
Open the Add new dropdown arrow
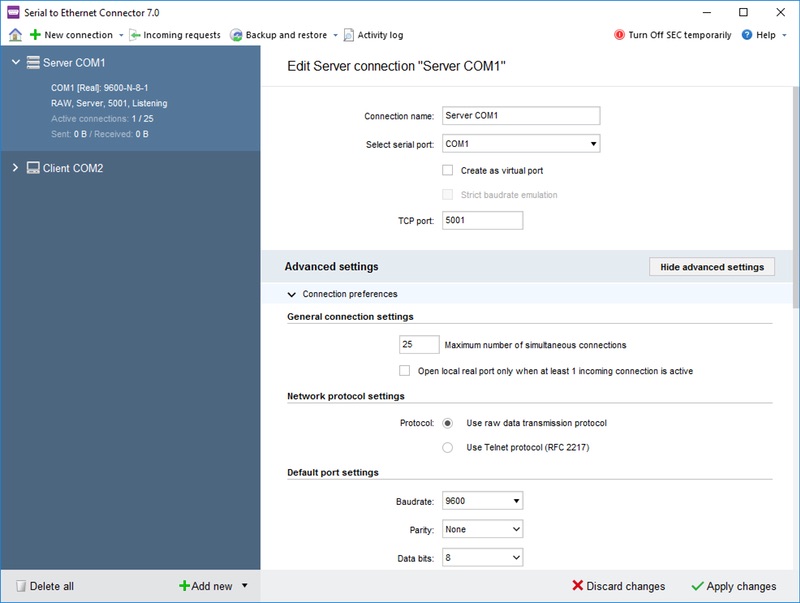coord(245,586)
